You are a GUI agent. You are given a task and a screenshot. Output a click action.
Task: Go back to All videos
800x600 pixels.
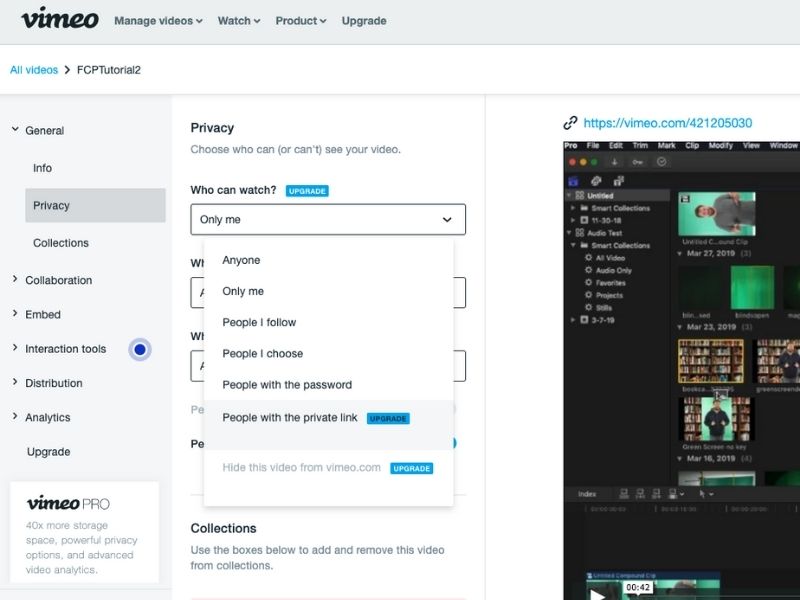coord(34,70)
